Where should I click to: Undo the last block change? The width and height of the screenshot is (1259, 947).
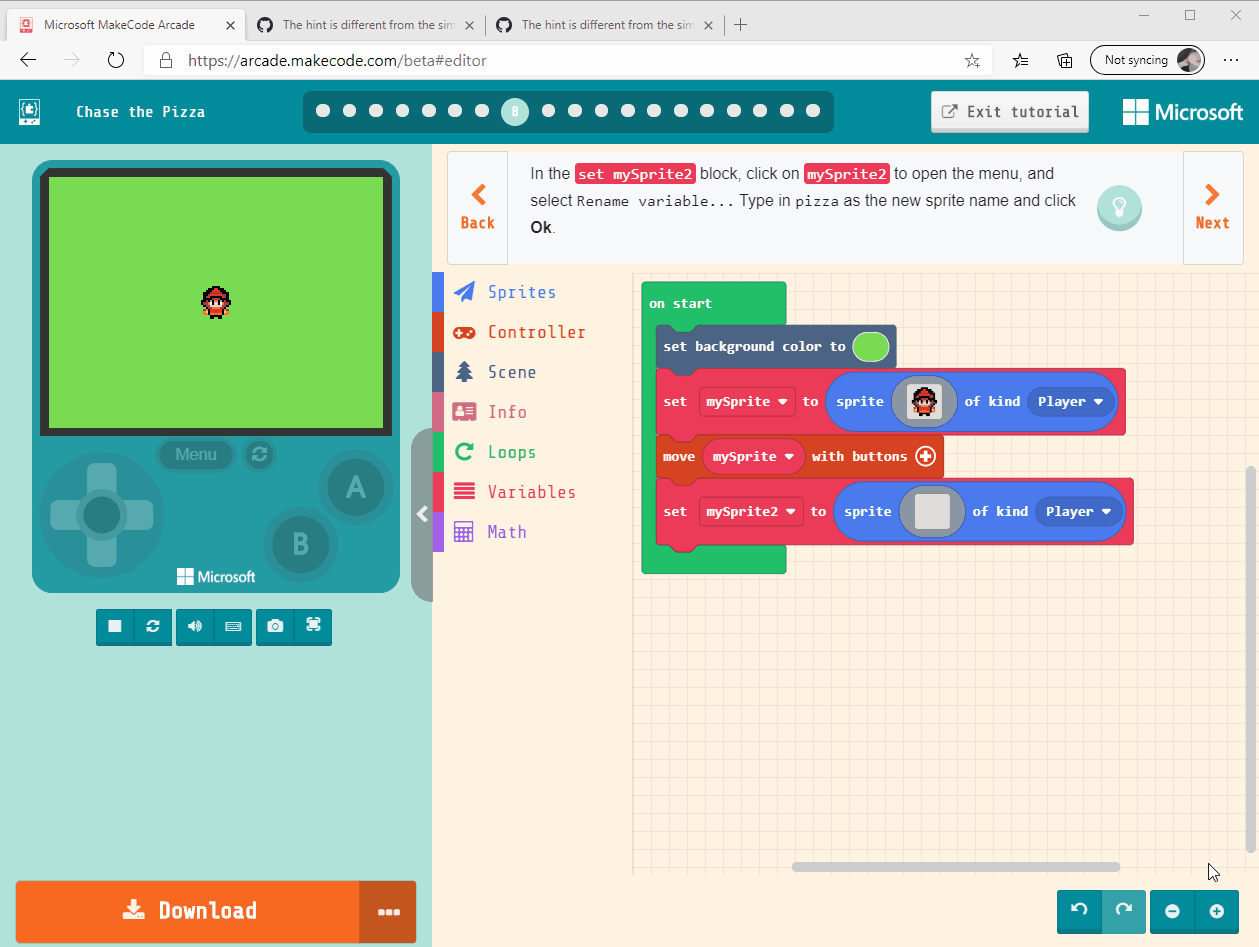[1079, 910]
